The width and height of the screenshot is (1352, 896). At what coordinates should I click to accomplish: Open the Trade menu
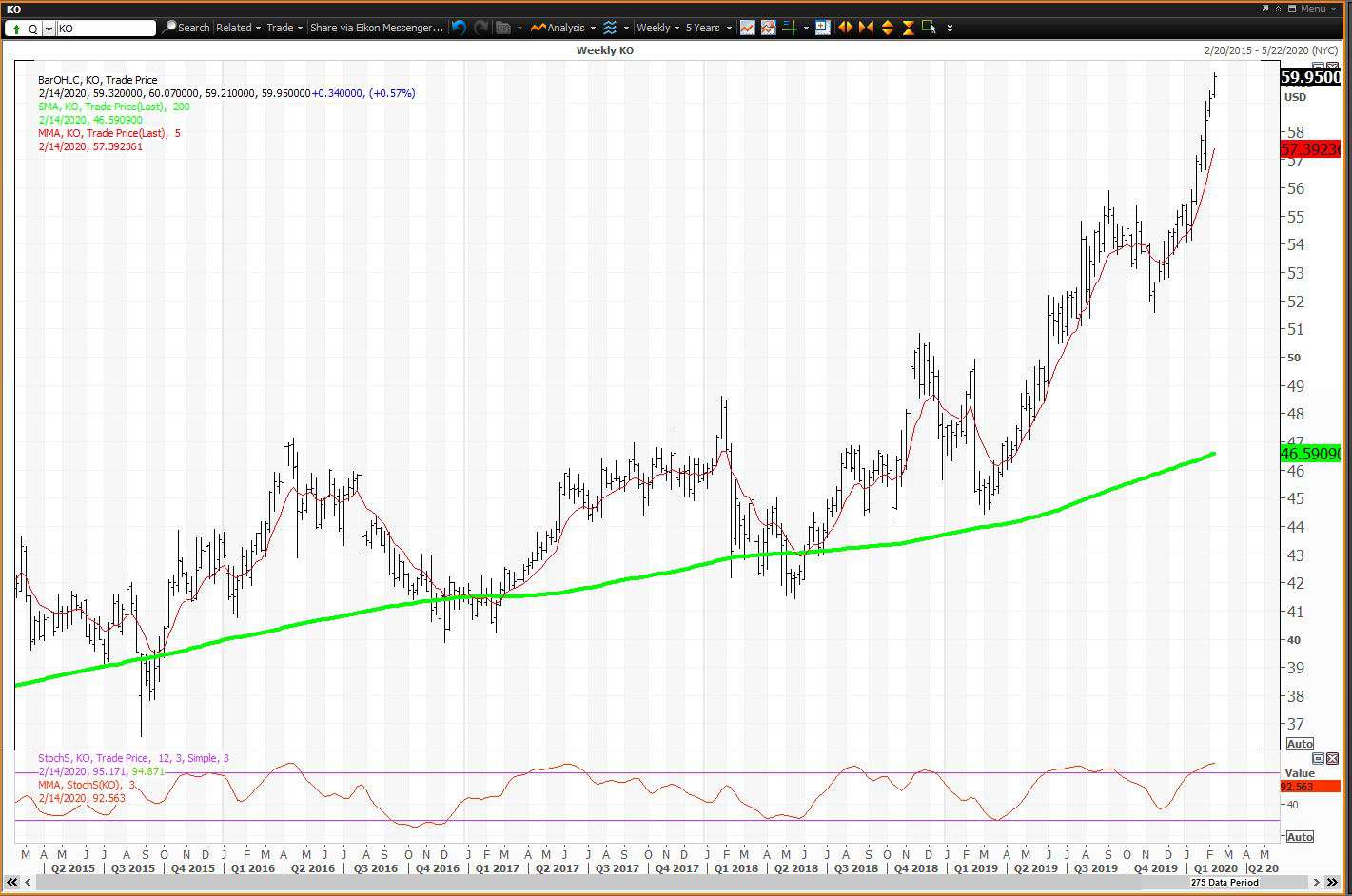click(284, 28)
